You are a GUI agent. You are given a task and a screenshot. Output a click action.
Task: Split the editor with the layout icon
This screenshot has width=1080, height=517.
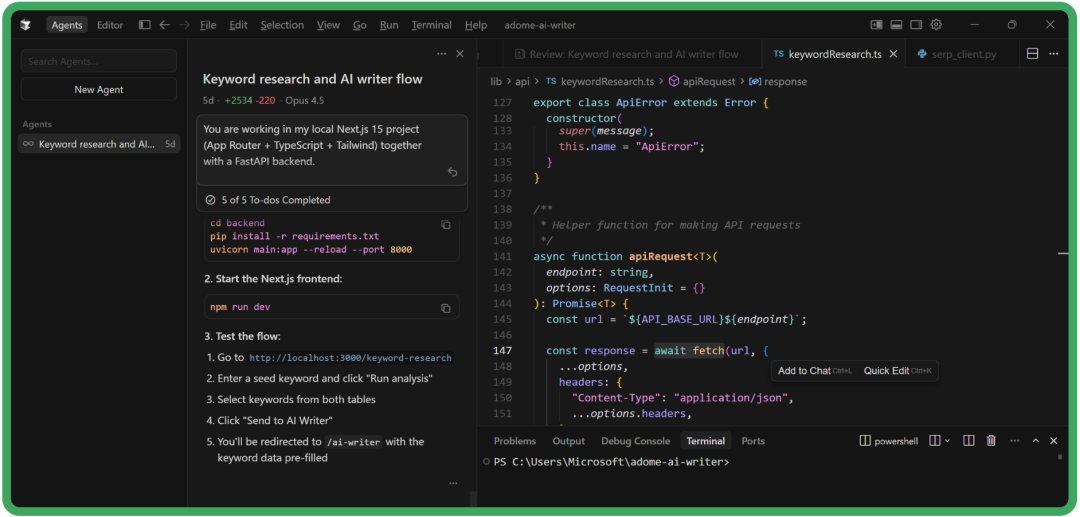coord(1033,54)
